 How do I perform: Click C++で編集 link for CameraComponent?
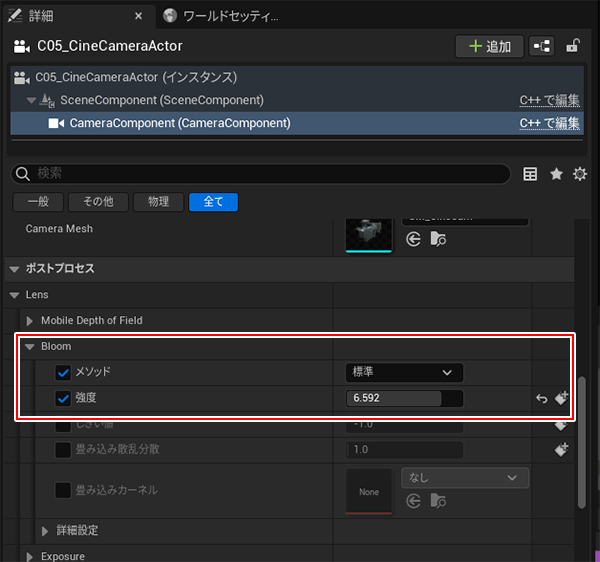coord(549,123)
